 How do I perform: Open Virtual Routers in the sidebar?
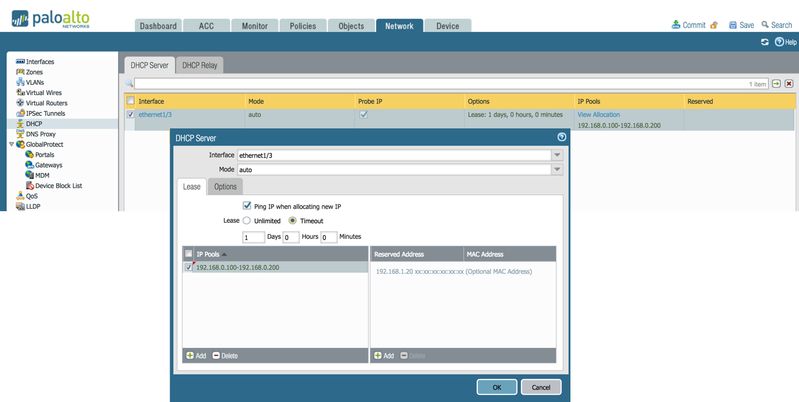[46, 103]
